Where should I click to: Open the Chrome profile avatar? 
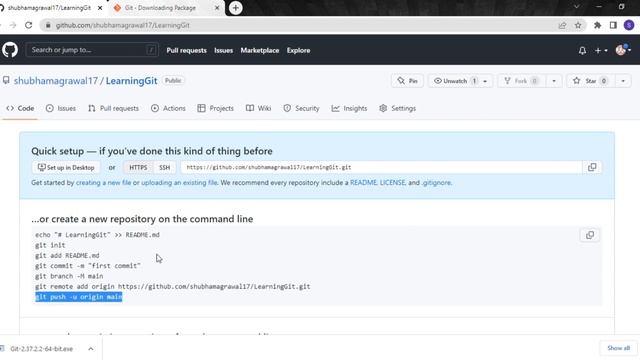click(x=629, y=25)
